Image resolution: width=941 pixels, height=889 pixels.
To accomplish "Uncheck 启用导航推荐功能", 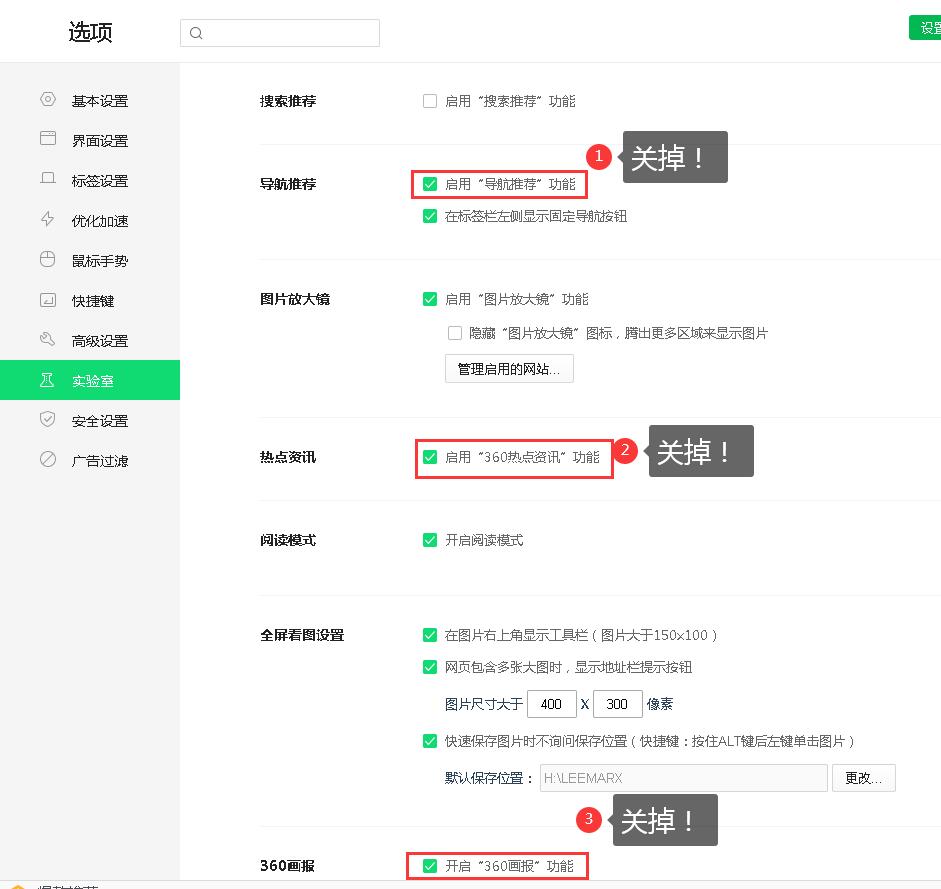I will click(x=430, y=184).
